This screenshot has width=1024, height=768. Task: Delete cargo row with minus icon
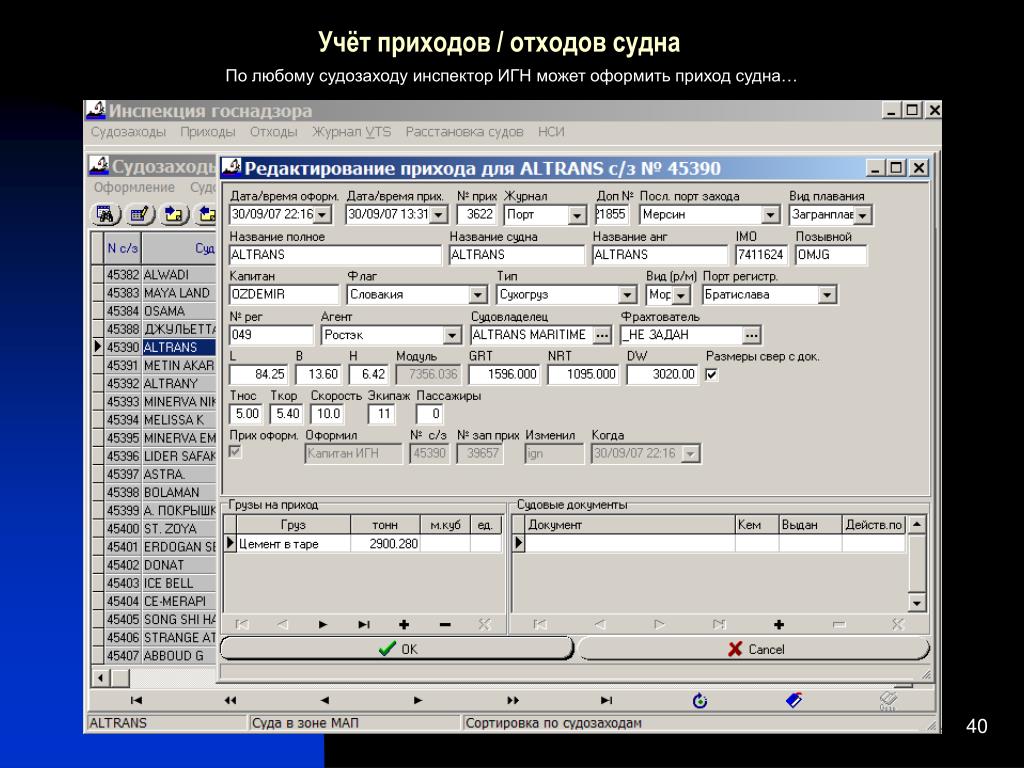pyautogui.click(x=445, y=625)
